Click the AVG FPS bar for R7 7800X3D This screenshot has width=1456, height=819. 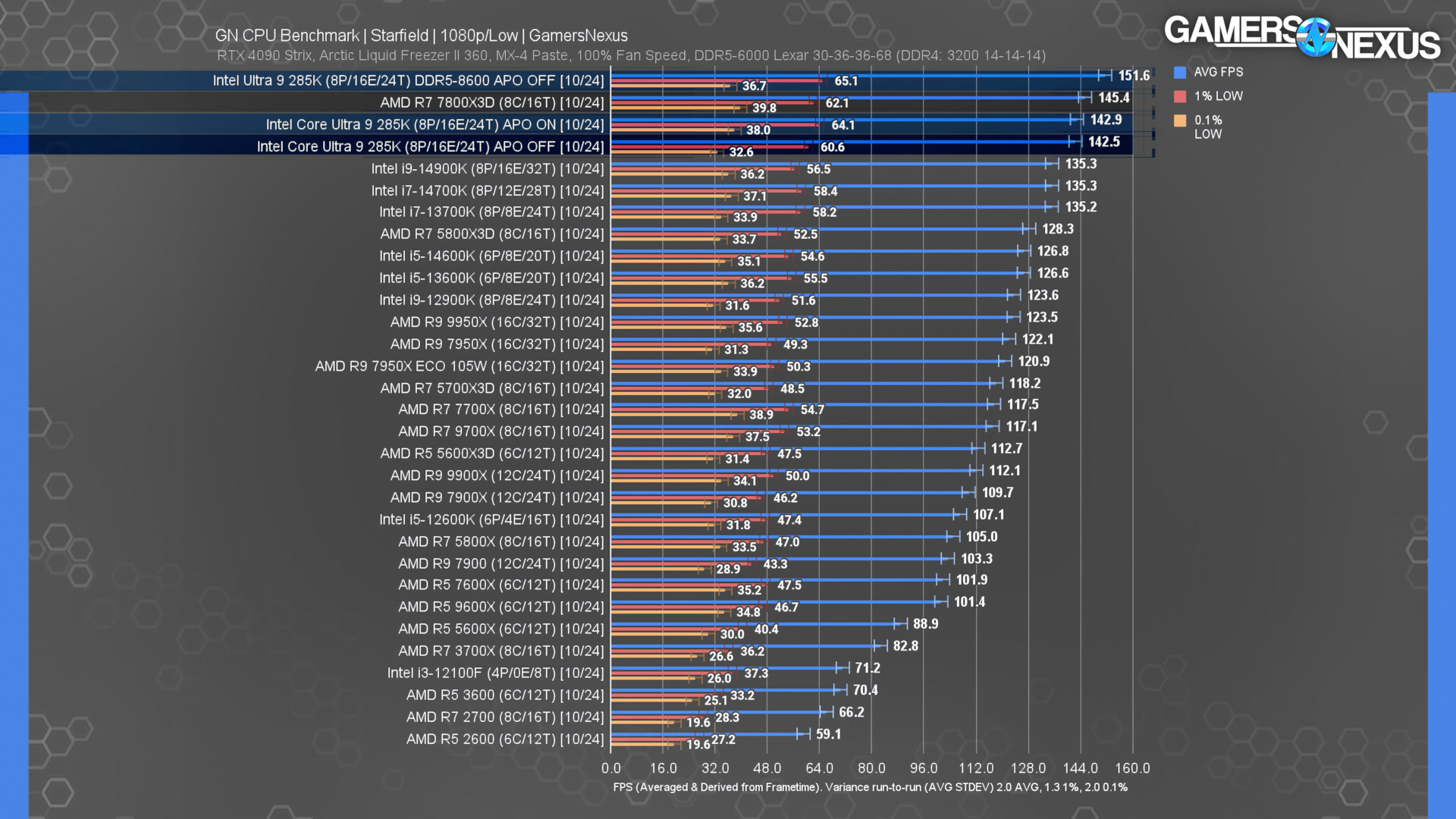click(x=848, y=97)
